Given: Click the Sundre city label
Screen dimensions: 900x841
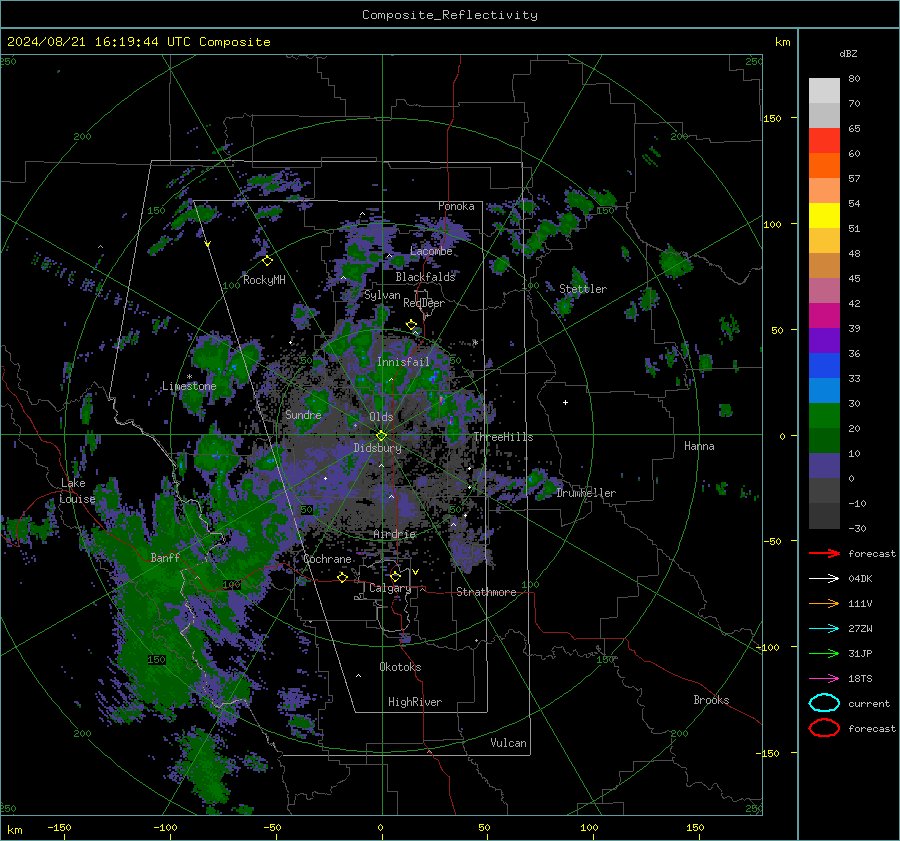Looking at the screenshot, I should tap(303, 415).
